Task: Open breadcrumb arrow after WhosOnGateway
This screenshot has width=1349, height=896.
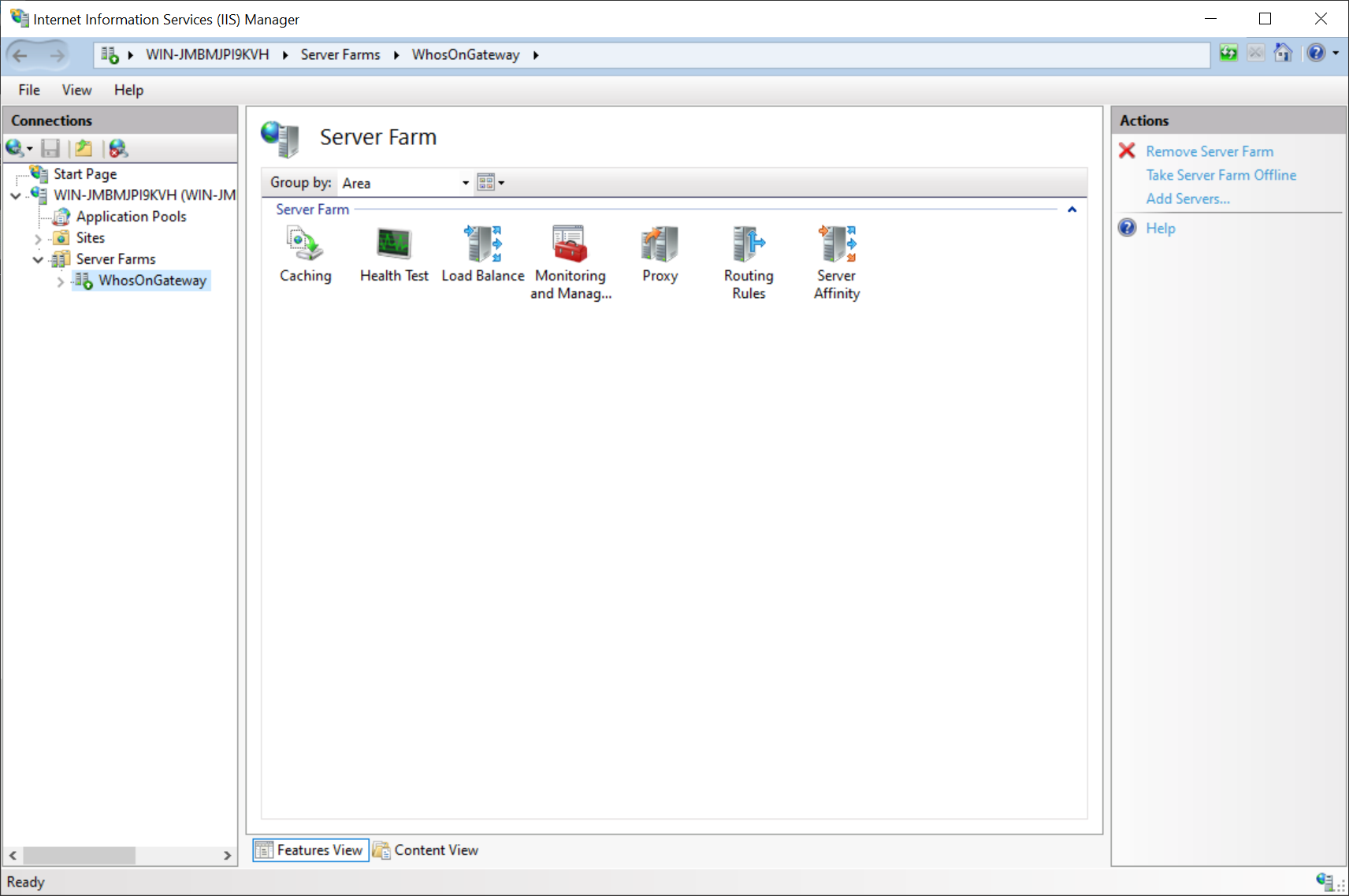Action: click(x=536, y=54)
